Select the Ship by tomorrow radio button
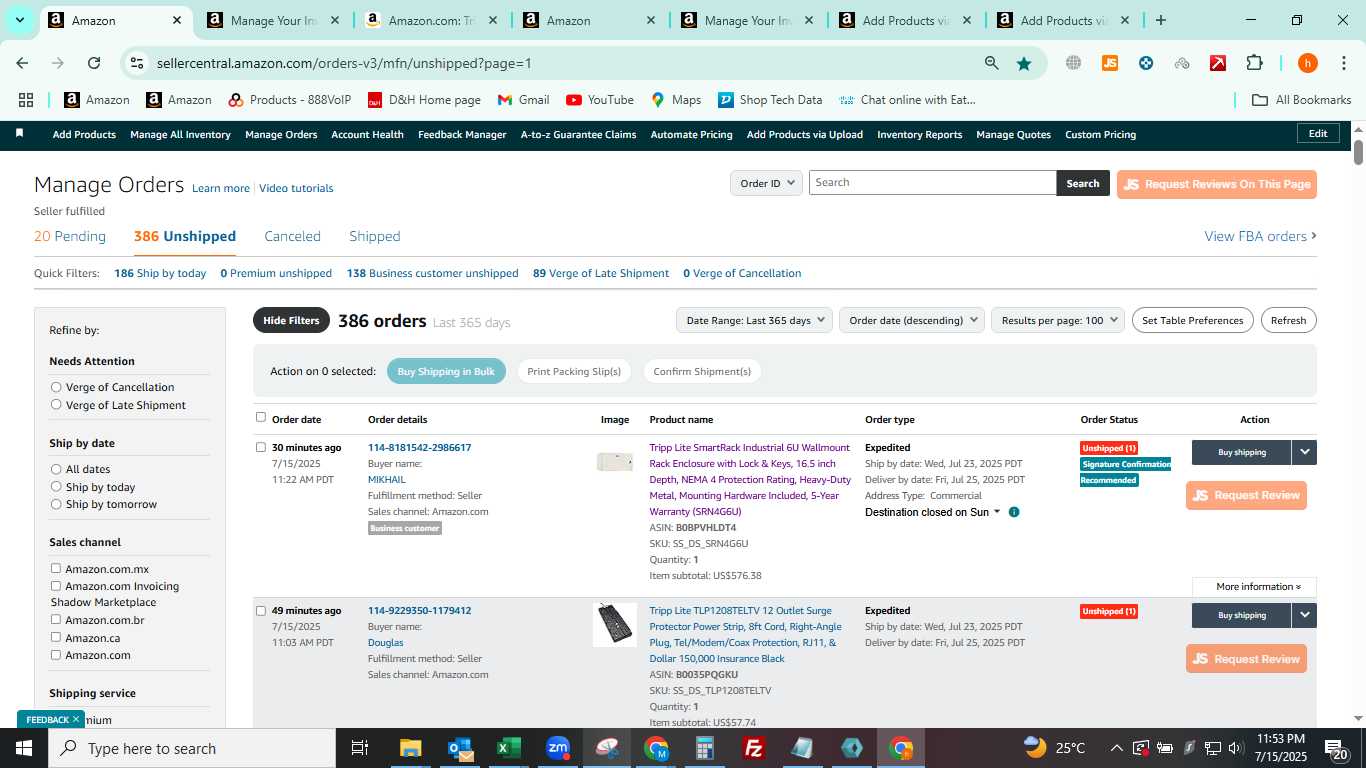1366x768 pixels. [56, 504]
